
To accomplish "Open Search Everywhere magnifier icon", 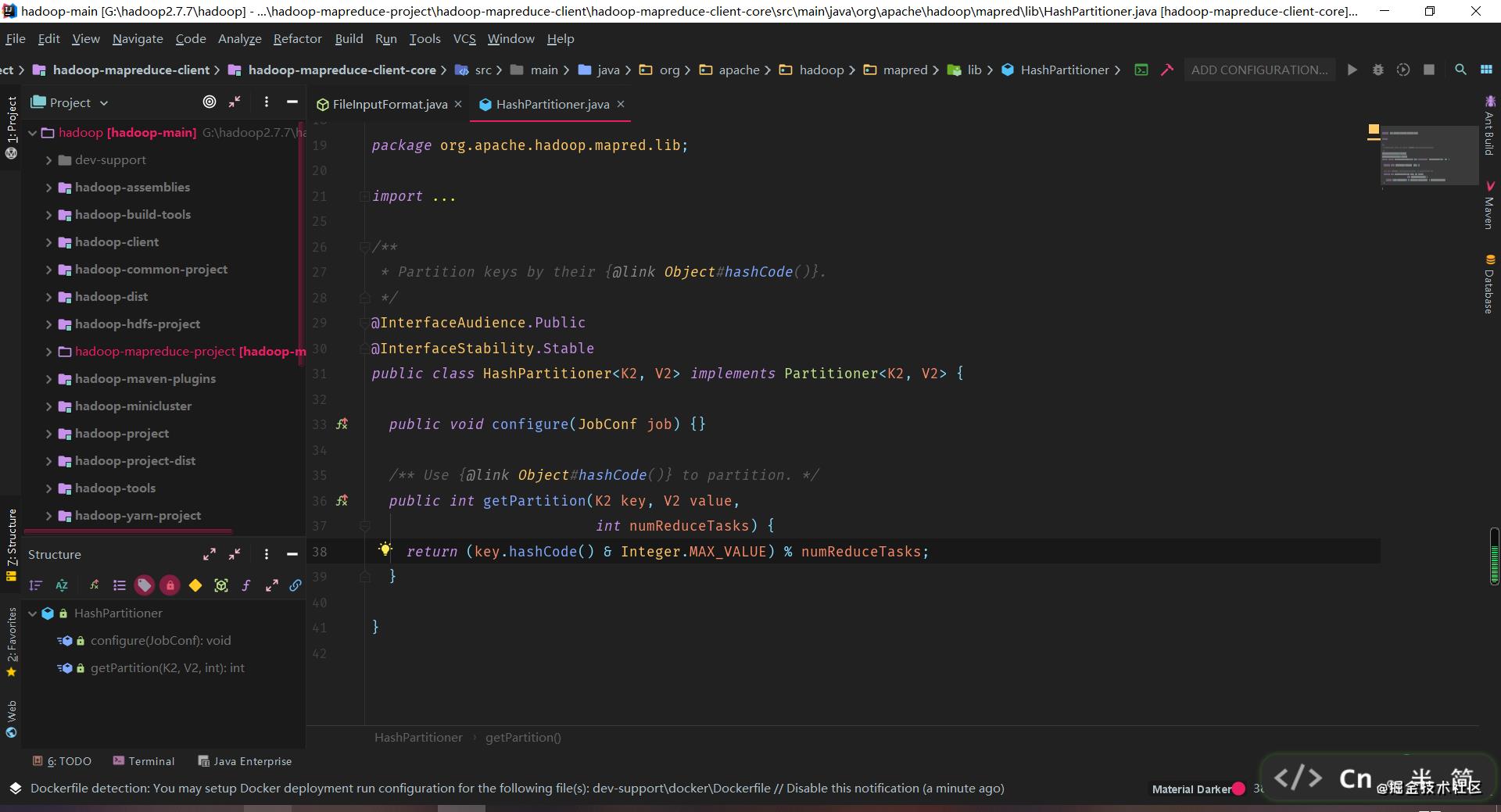I will click(1460, 70).
